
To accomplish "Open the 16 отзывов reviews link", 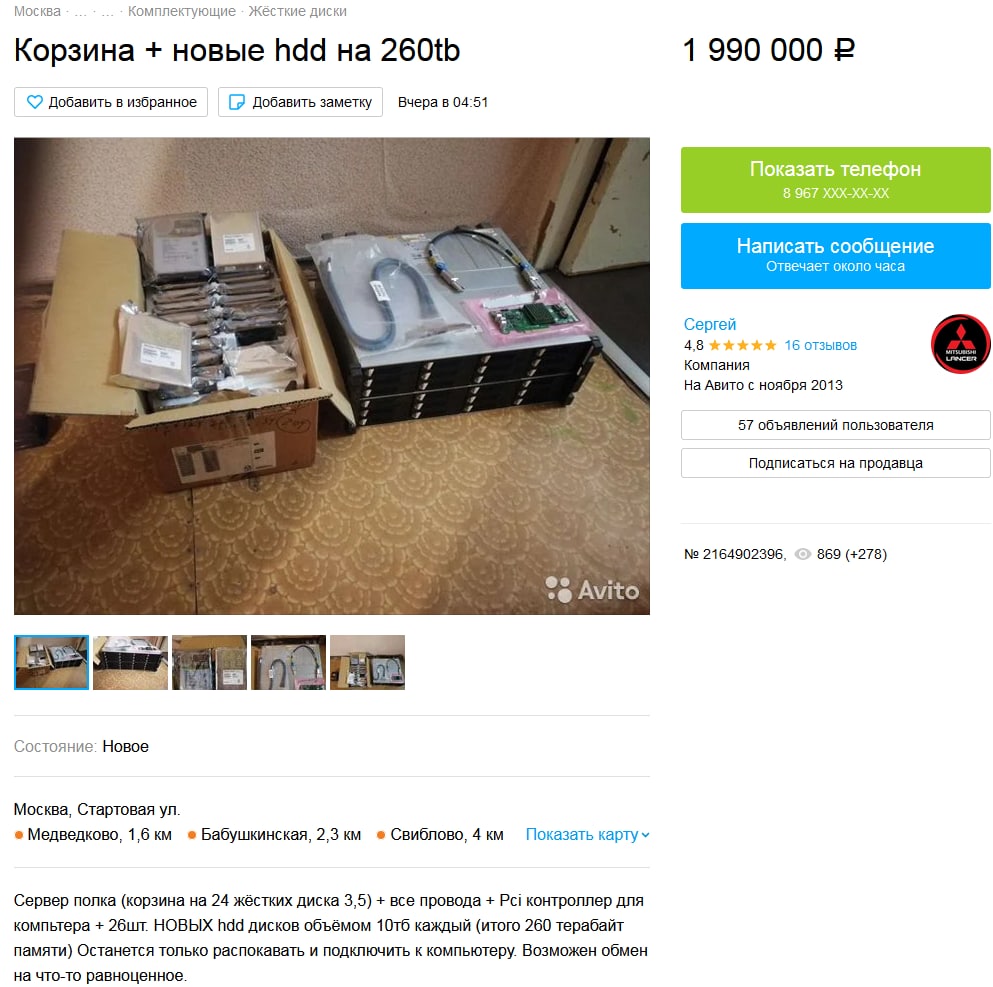I will point(820,345).
